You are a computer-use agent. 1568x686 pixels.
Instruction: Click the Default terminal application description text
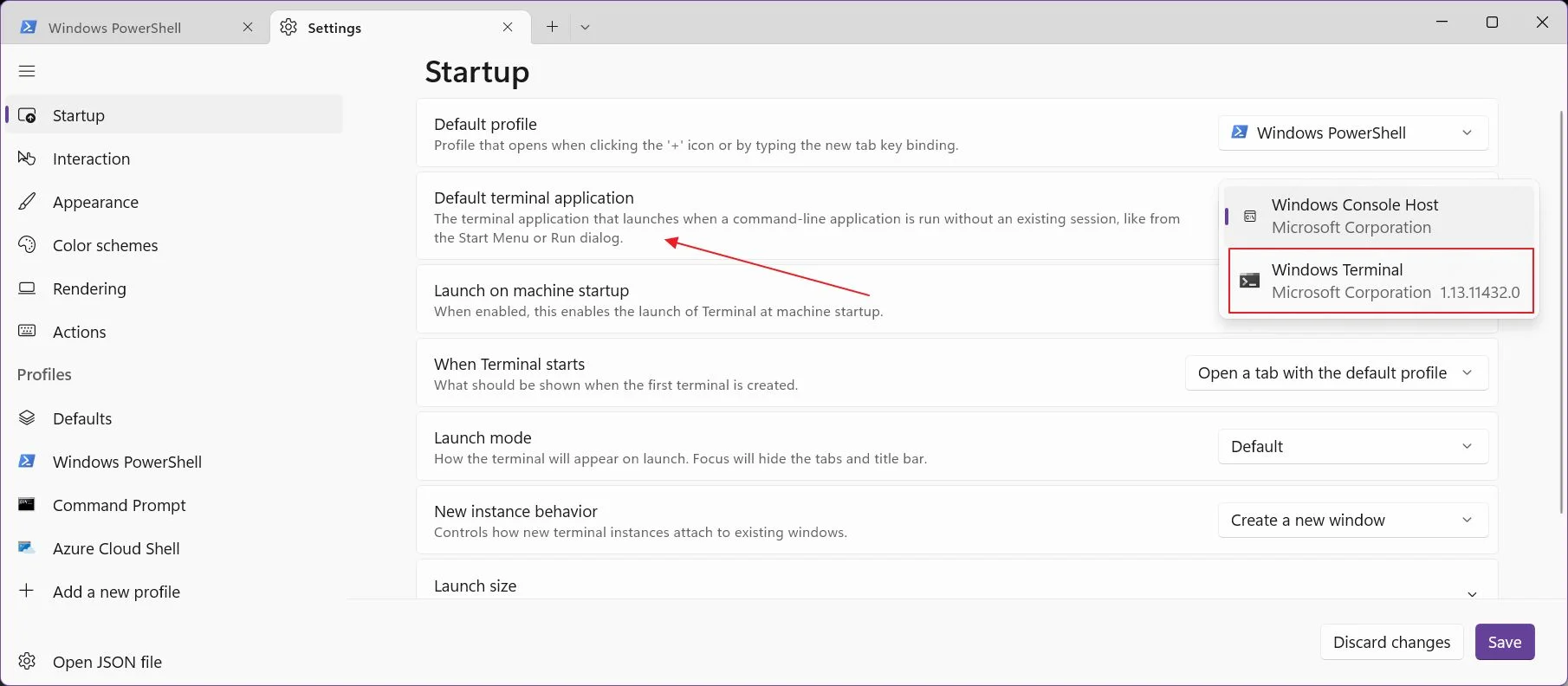click(807, 228)
